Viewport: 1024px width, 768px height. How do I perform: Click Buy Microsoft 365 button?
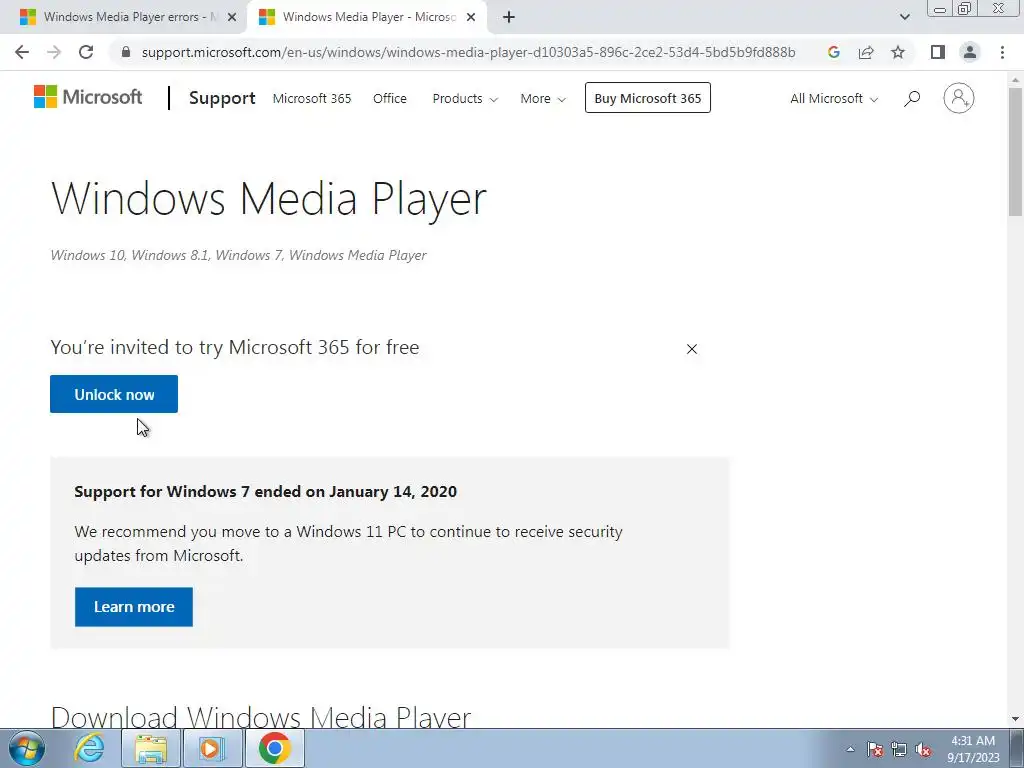pyautogui.click(x=647, y=98)
